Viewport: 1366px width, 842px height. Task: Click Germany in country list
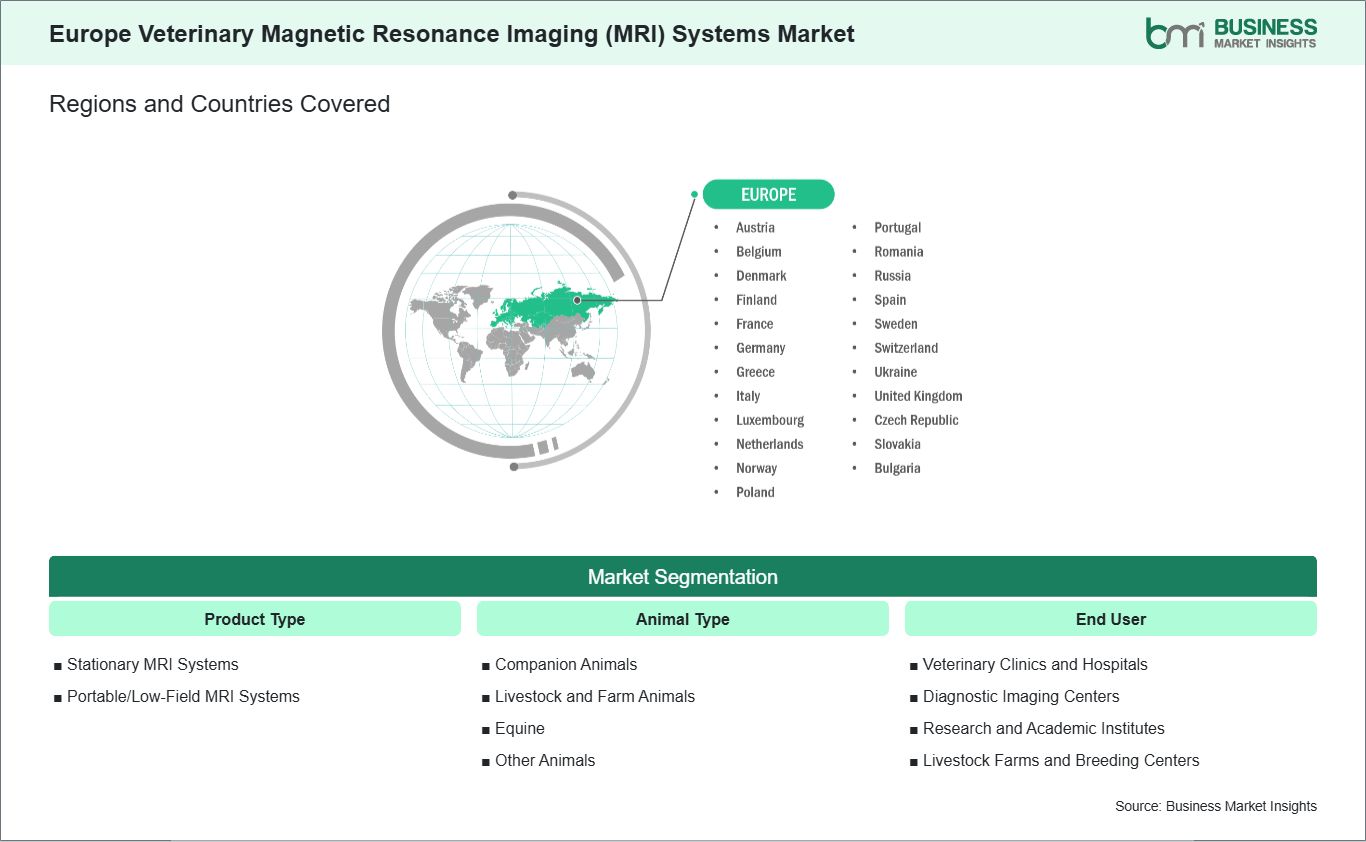tap(761, 348)
